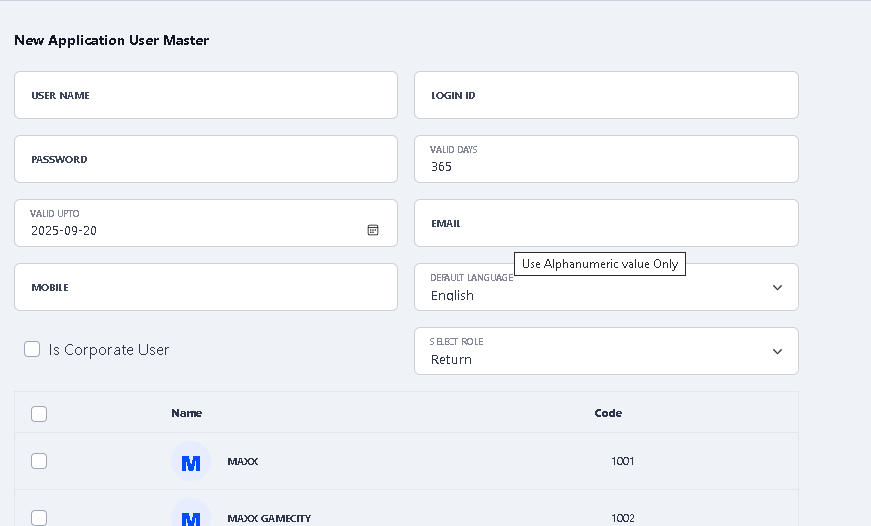Open the Valid Upto calendar picker icon
Viewport: 871px width, 526px height.
(x=373, y=230)
